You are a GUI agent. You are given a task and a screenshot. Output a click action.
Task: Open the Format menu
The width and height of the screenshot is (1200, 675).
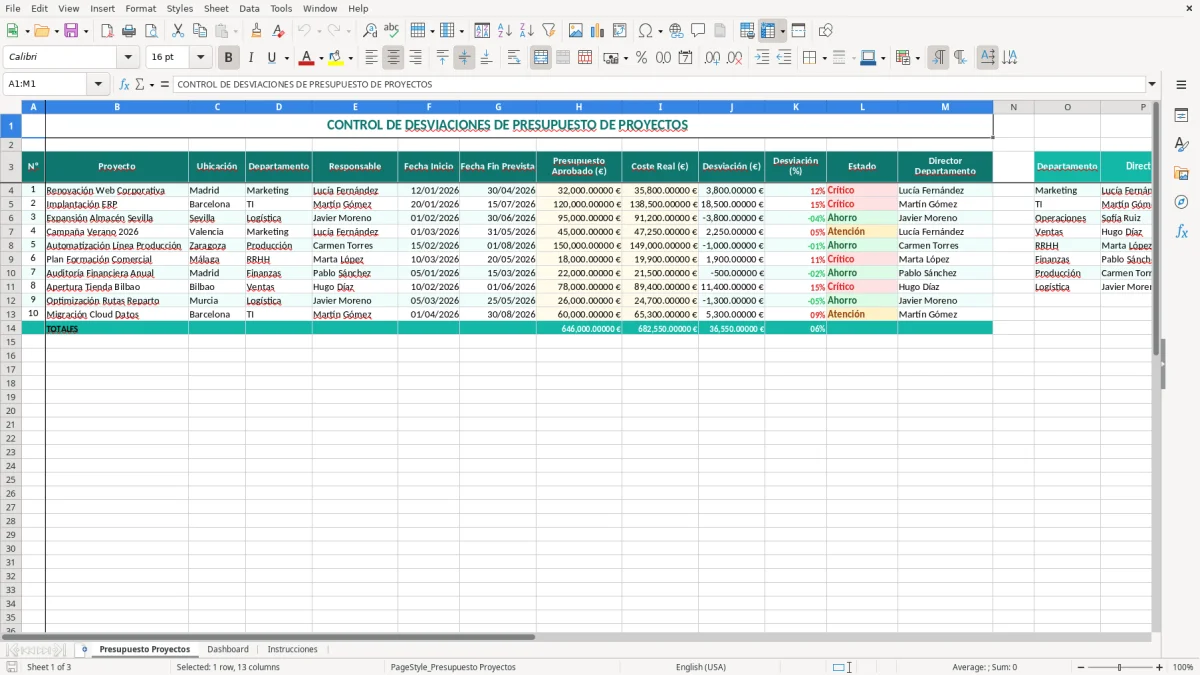(140, 8)
